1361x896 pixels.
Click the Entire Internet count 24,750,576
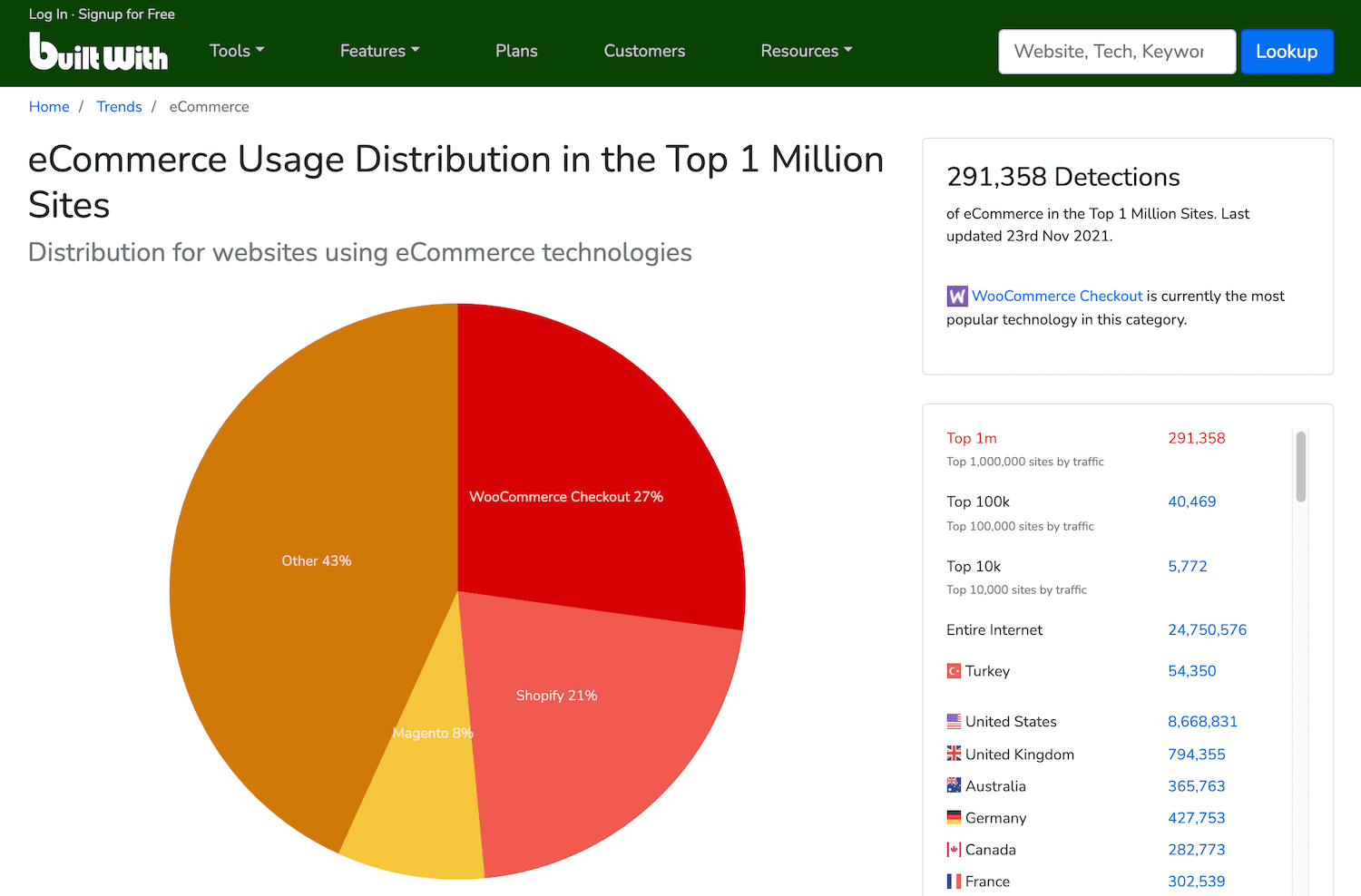click(x=1207, y=630)
